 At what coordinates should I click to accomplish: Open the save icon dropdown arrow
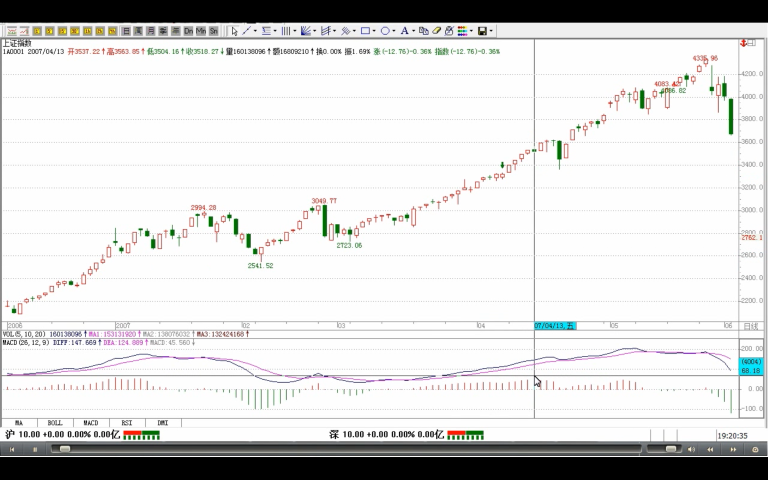pyautogui.click(x=491, y=31)
